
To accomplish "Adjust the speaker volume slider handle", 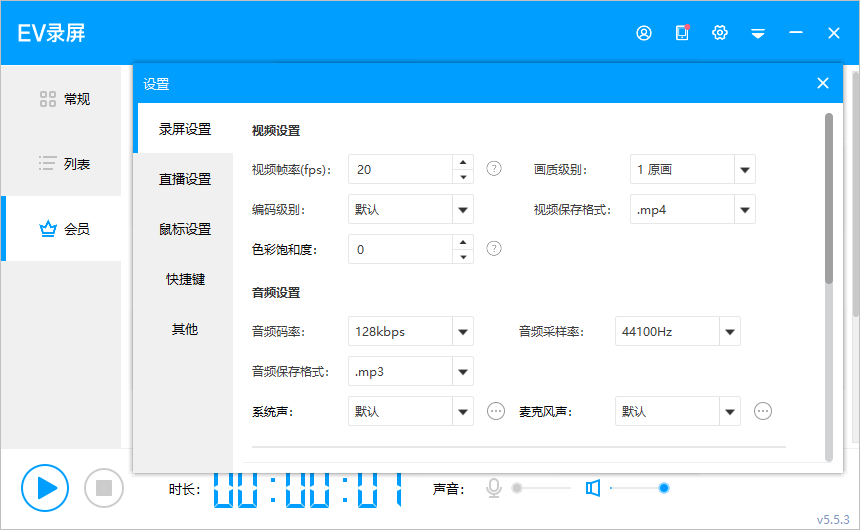I will [x=664, y=488].
